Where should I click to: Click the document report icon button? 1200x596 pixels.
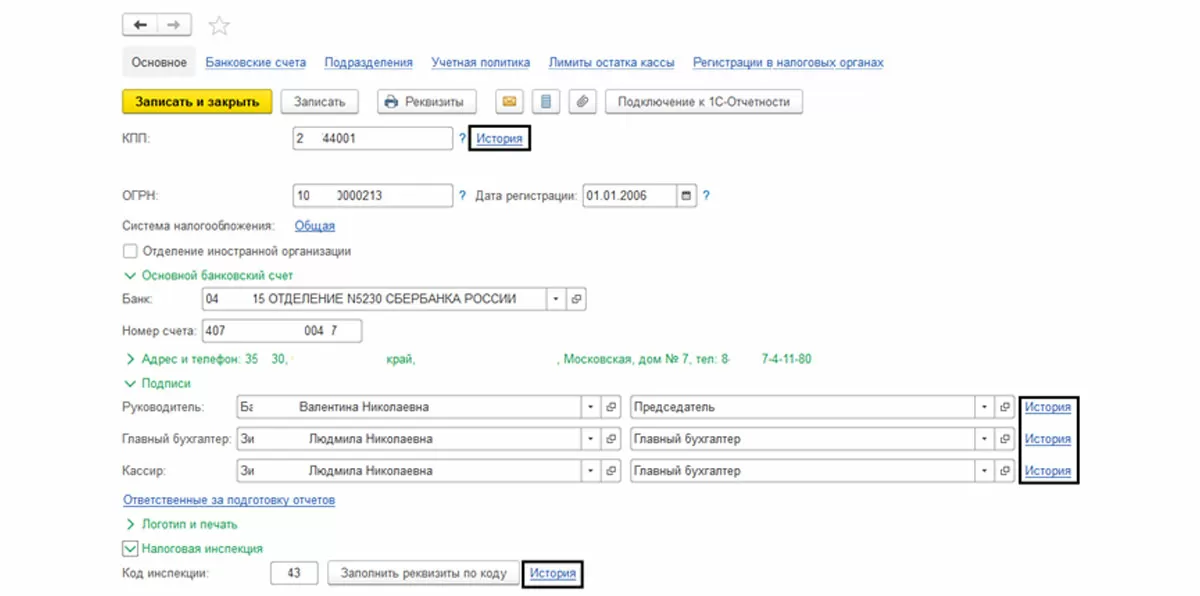(x=545, y=101)
